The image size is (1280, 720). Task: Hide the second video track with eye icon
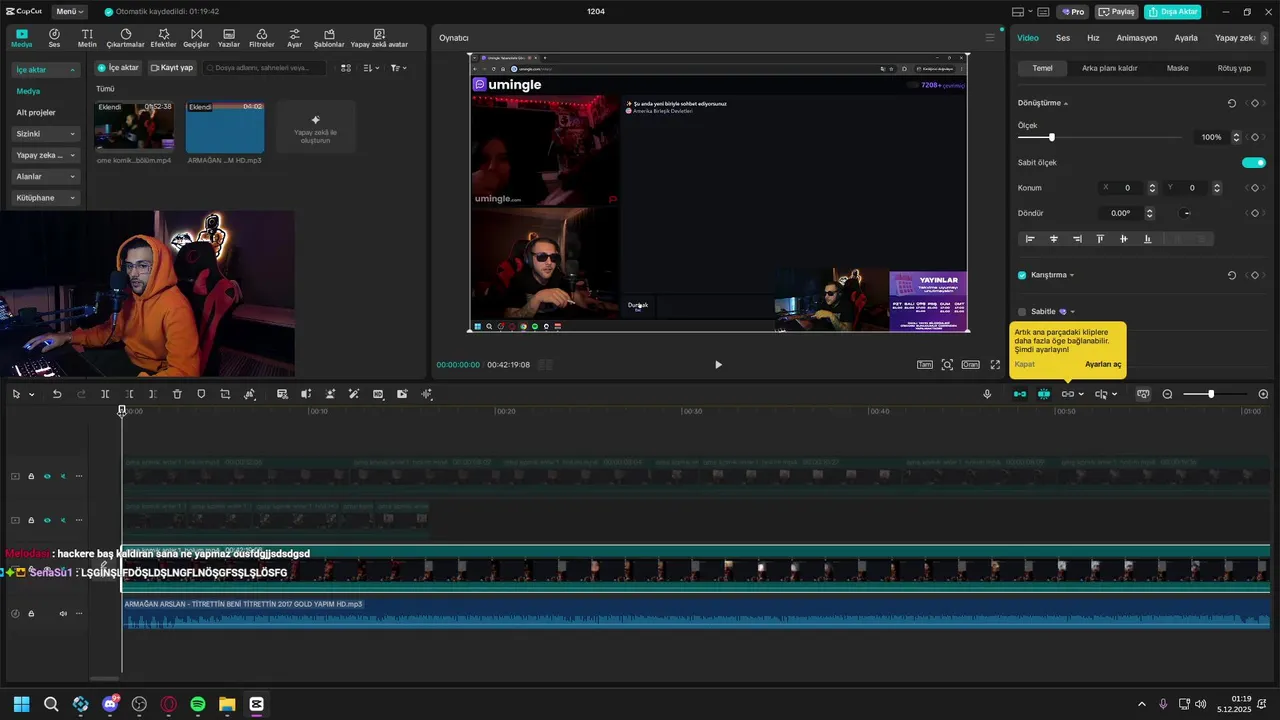point(47,520)
